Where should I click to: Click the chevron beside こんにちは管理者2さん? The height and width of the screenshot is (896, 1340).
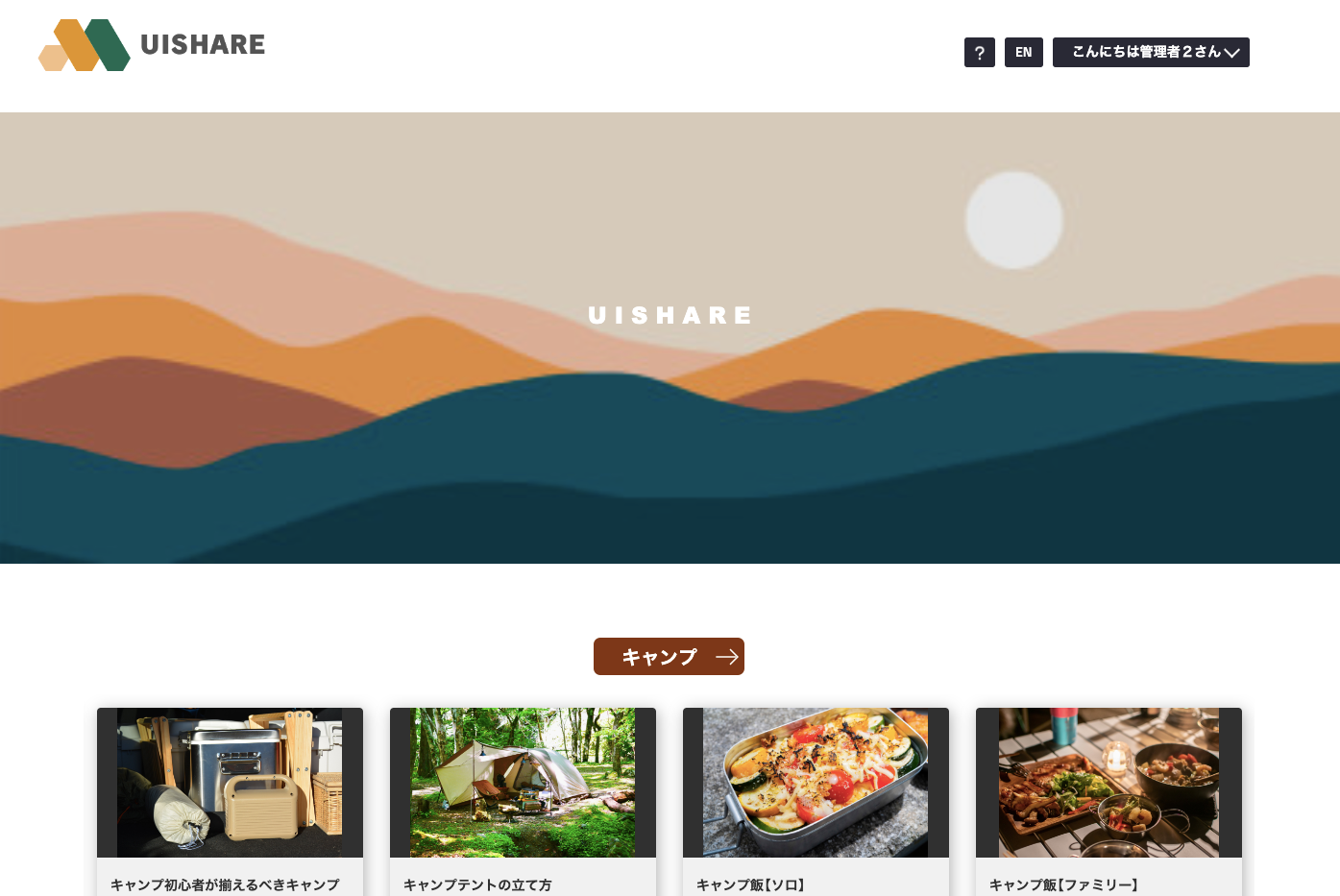(1231, 53)
